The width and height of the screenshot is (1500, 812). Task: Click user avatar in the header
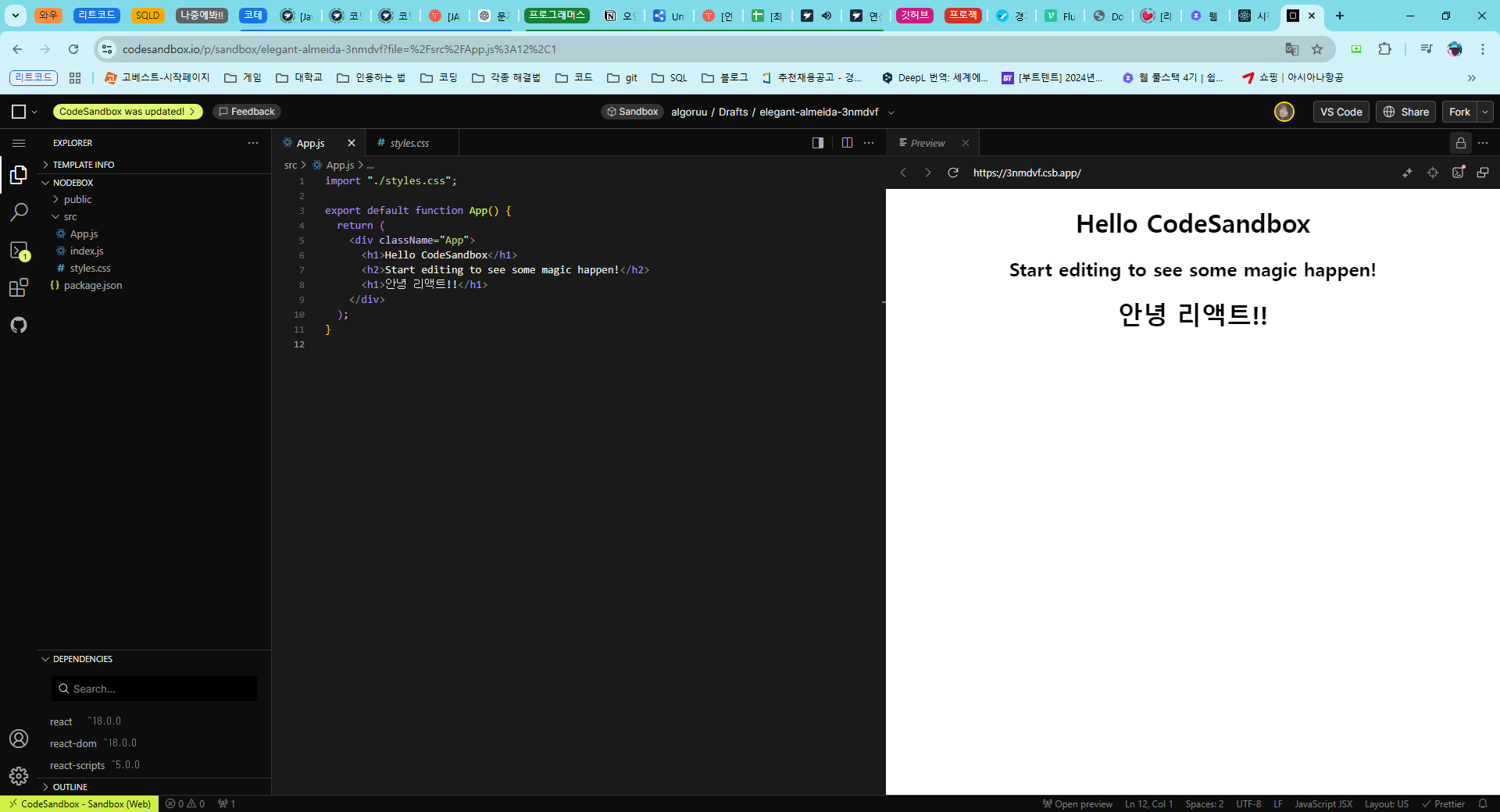(x=1284, y=112)
